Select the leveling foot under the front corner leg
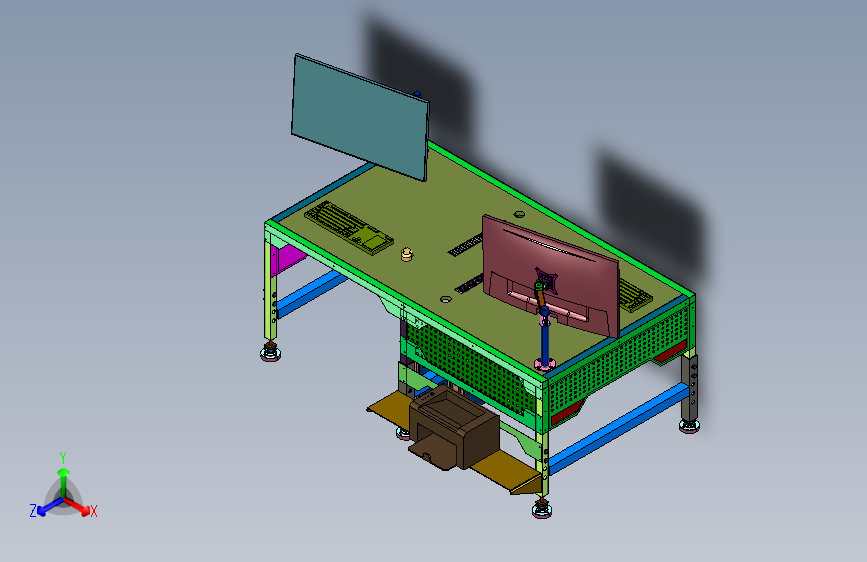The image size is (867, 562). pyautogui.click(x=542, y=509)
